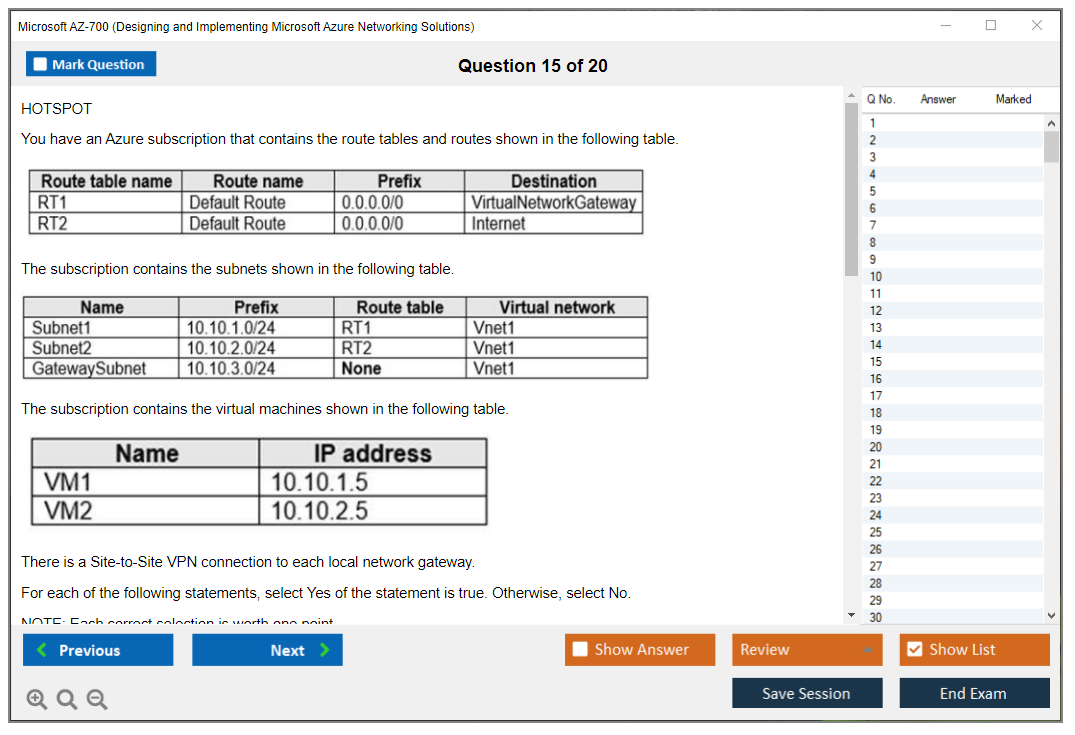Image resolution: width=1075 pixels, height=735 pixels.
Task: Advance with the Next button
Action: pyautogui.click(x=267, y=650)
